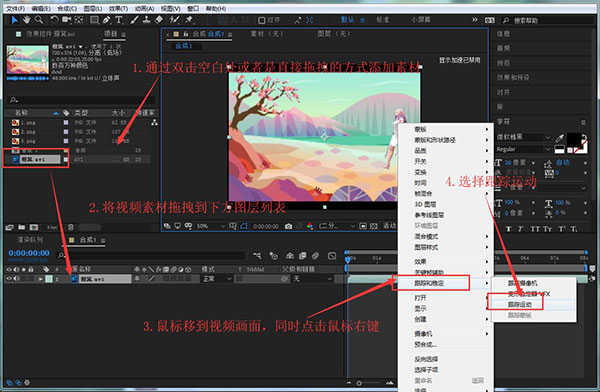The image size is (600, 392).
Task: Expand the layer 1 twirl-down arrow
Action: [x=40, y=279]
